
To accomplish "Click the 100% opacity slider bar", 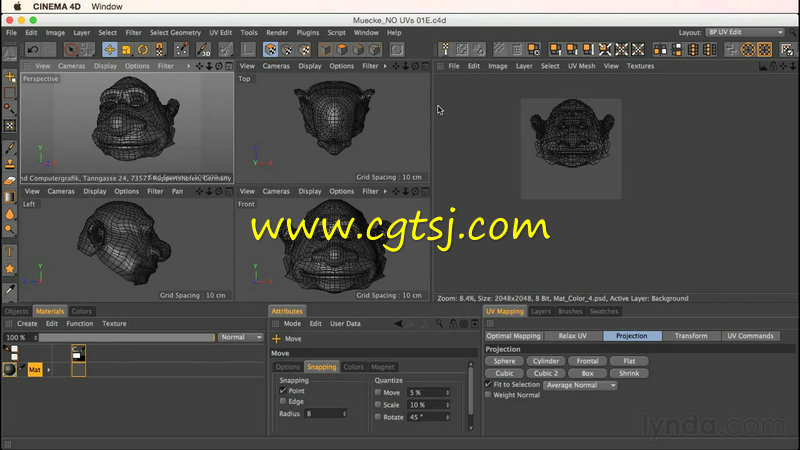I will click(125, 338).
